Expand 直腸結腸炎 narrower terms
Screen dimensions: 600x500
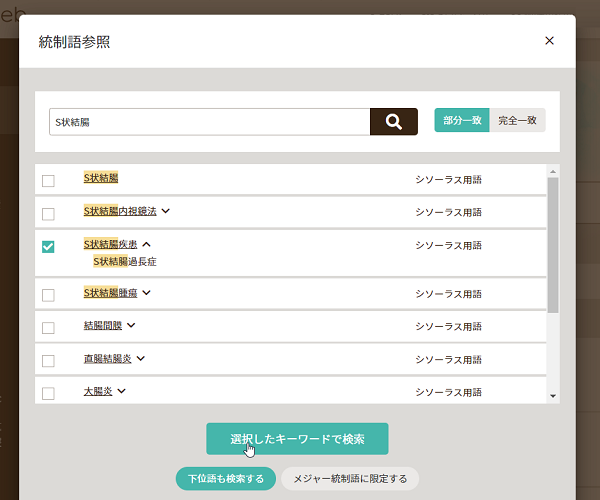coord(141,358)
